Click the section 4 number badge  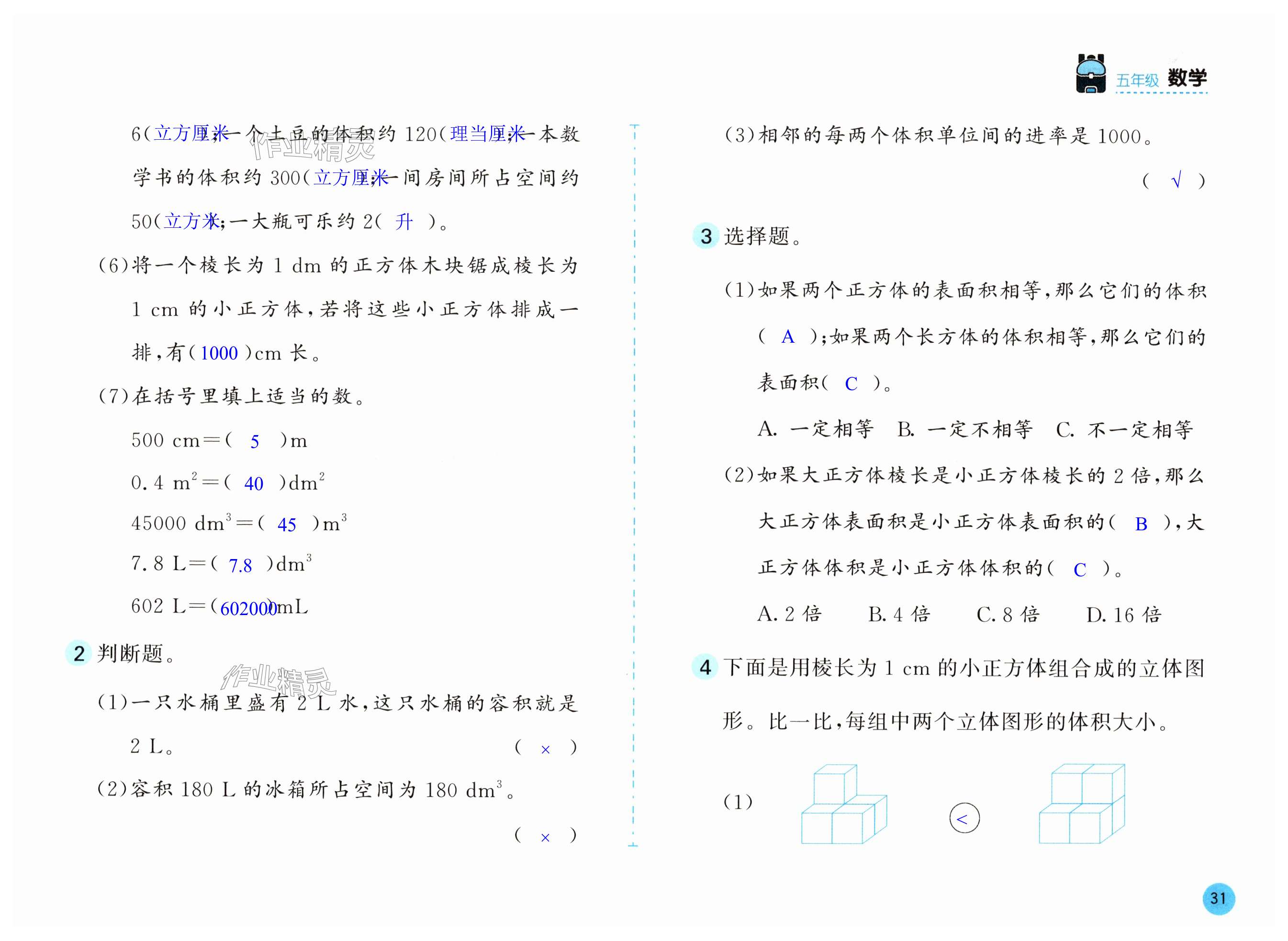(705, 667)
